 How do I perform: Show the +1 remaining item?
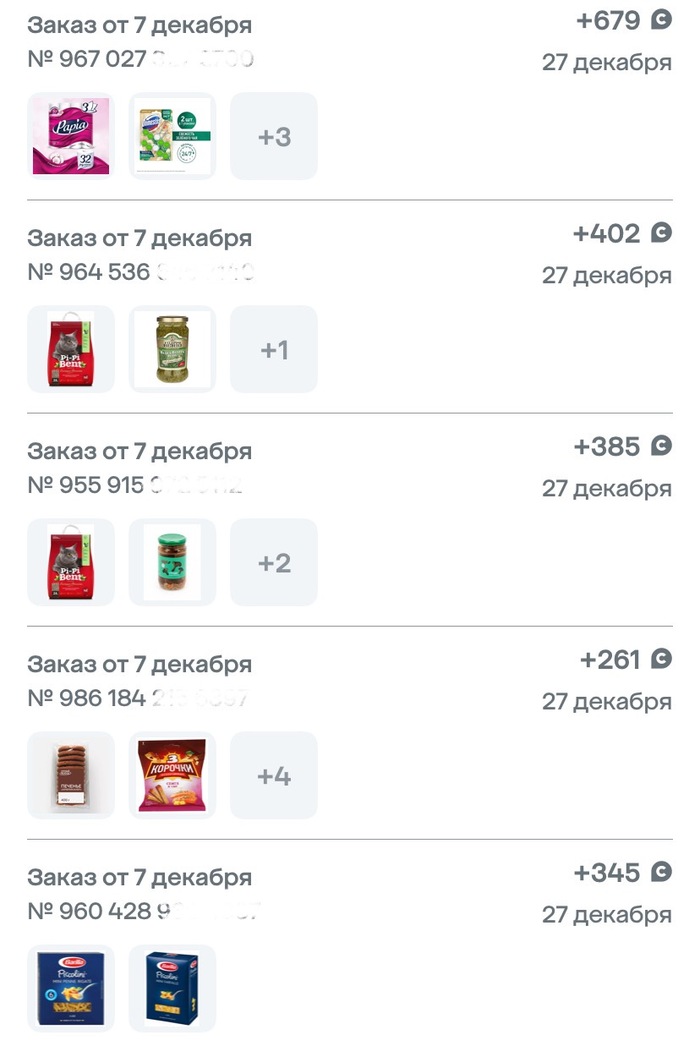pos(274,349)
